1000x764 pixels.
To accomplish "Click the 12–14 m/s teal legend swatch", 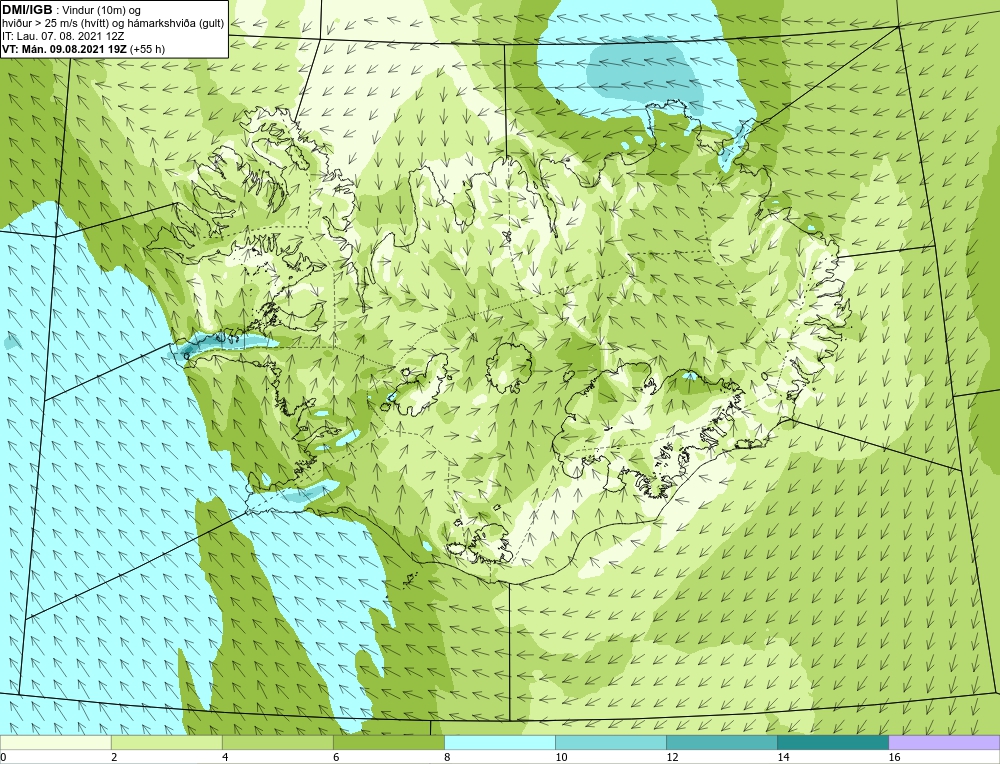I will (x=722, y=742).
